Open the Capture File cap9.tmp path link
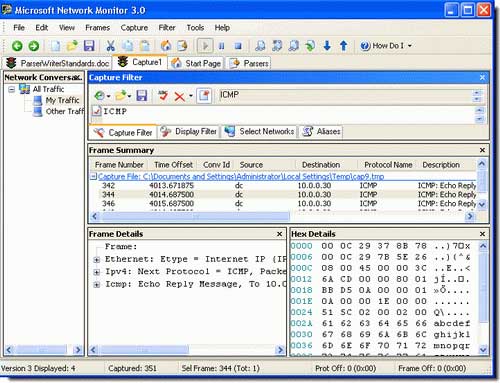Image resolution: width=500 pixels, height=383 pixels. [x=241, y=176]
